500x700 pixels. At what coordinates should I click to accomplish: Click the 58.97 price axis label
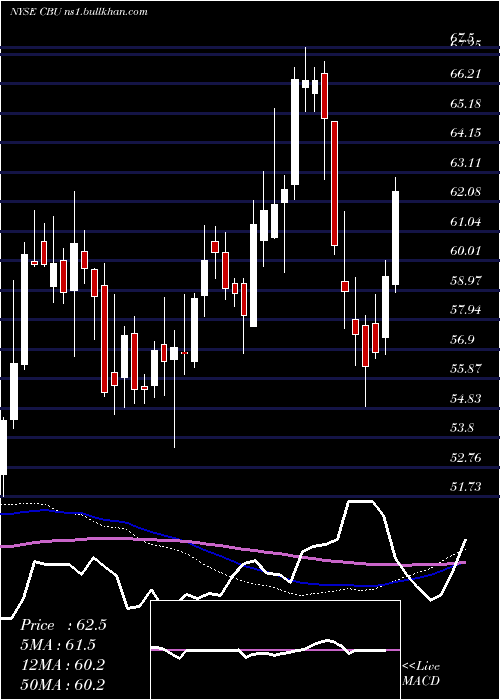(x=466, y=280)
